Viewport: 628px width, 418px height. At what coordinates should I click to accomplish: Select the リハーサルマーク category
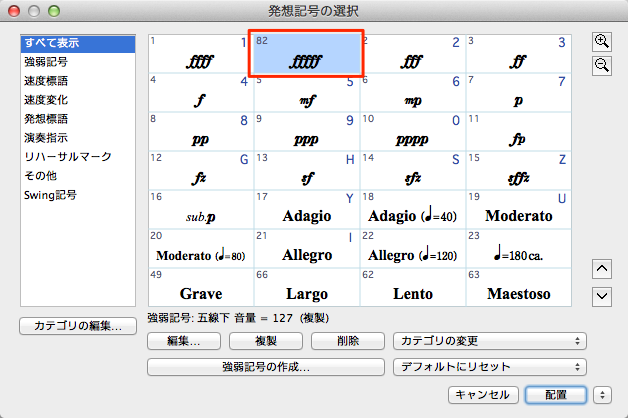(78, 157)
